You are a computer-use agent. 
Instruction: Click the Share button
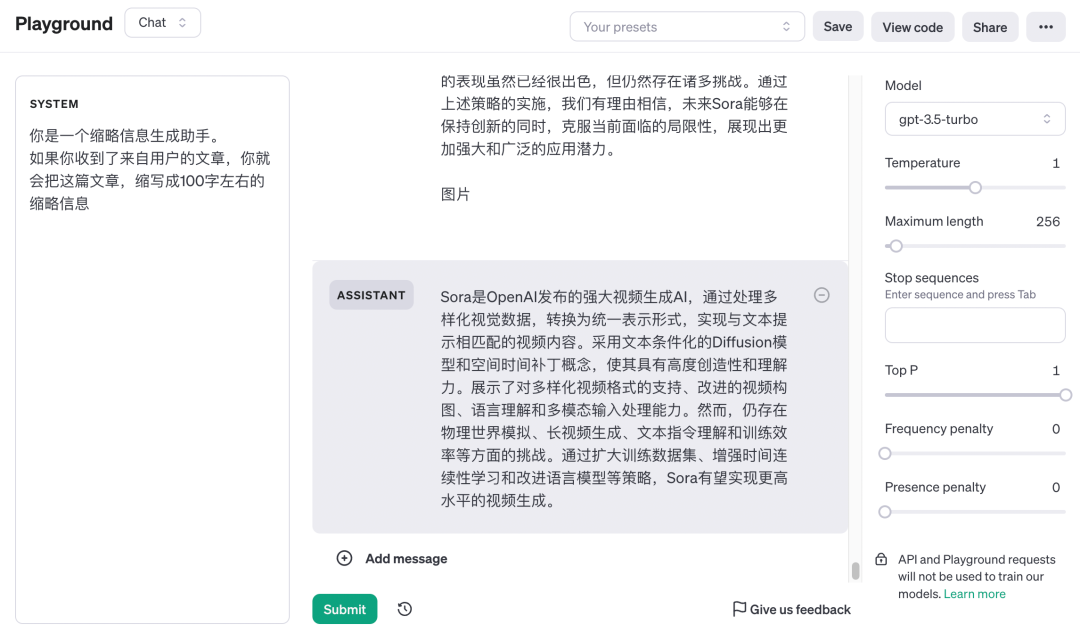[990, 27]
